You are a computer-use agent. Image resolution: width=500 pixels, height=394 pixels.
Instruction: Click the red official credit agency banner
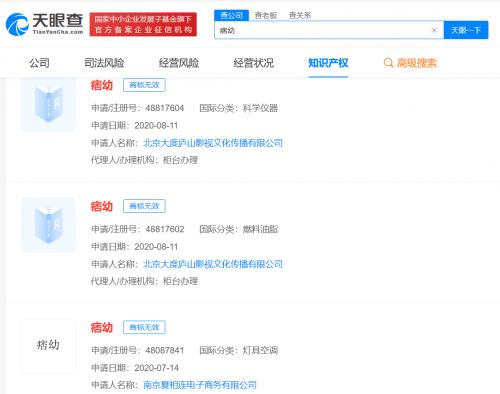point(143,24)
